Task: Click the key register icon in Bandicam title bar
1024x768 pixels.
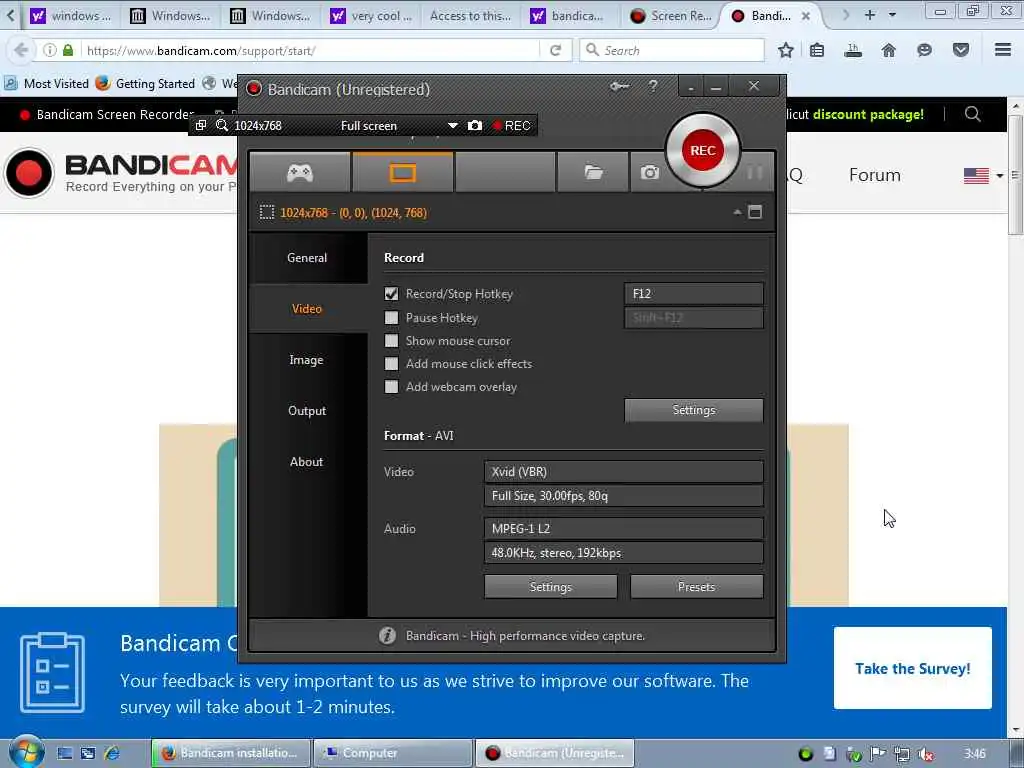Action: coord(619,86)
